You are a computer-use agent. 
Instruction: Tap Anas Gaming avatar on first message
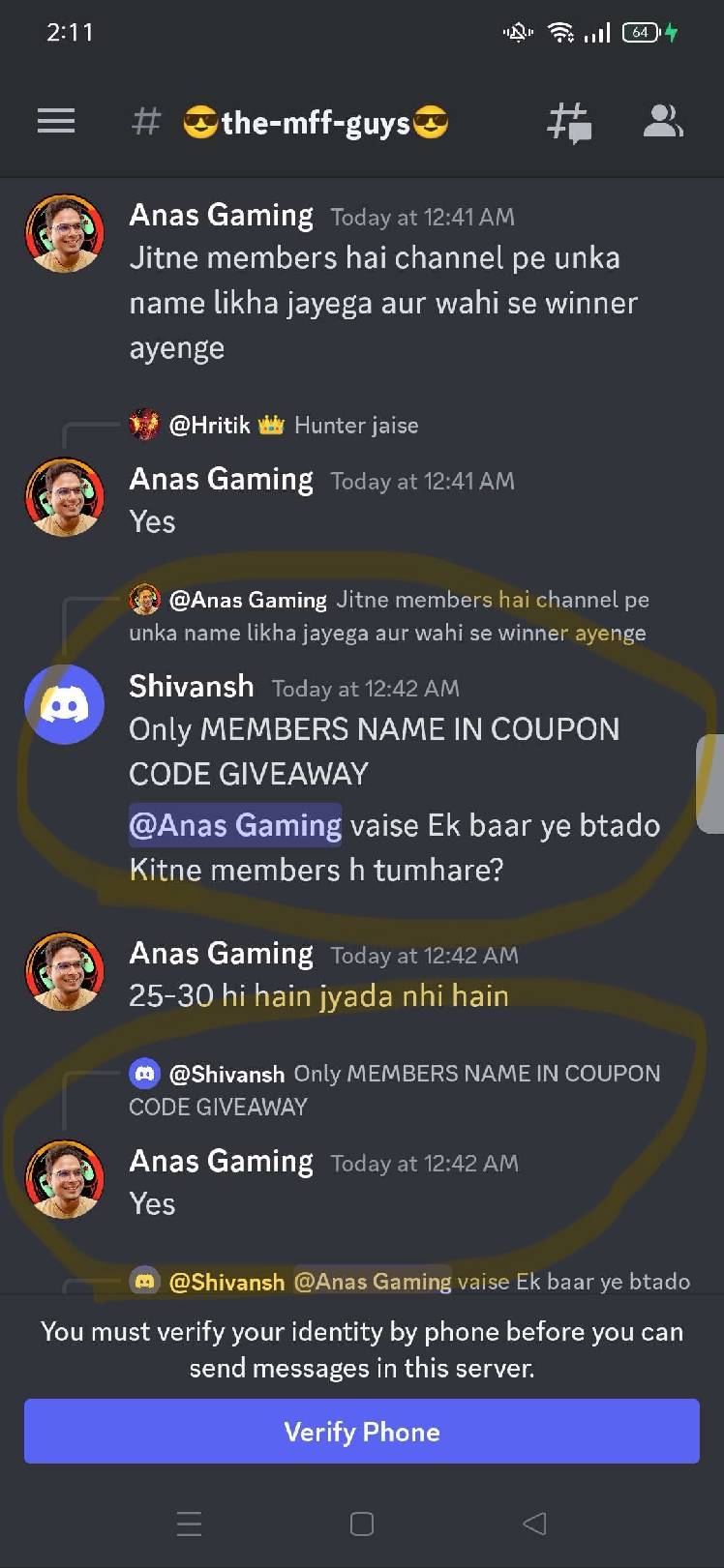click(x=64, y=233)
